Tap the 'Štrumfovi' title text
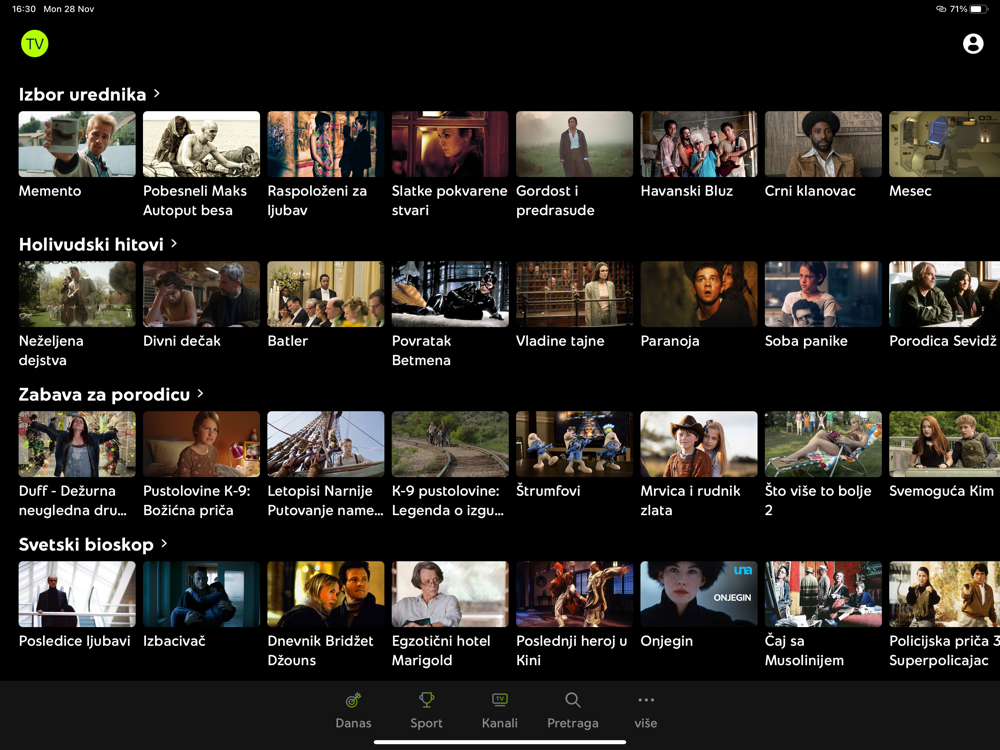1000x750 pixels. pyautogui.click(x=548, y=490)
